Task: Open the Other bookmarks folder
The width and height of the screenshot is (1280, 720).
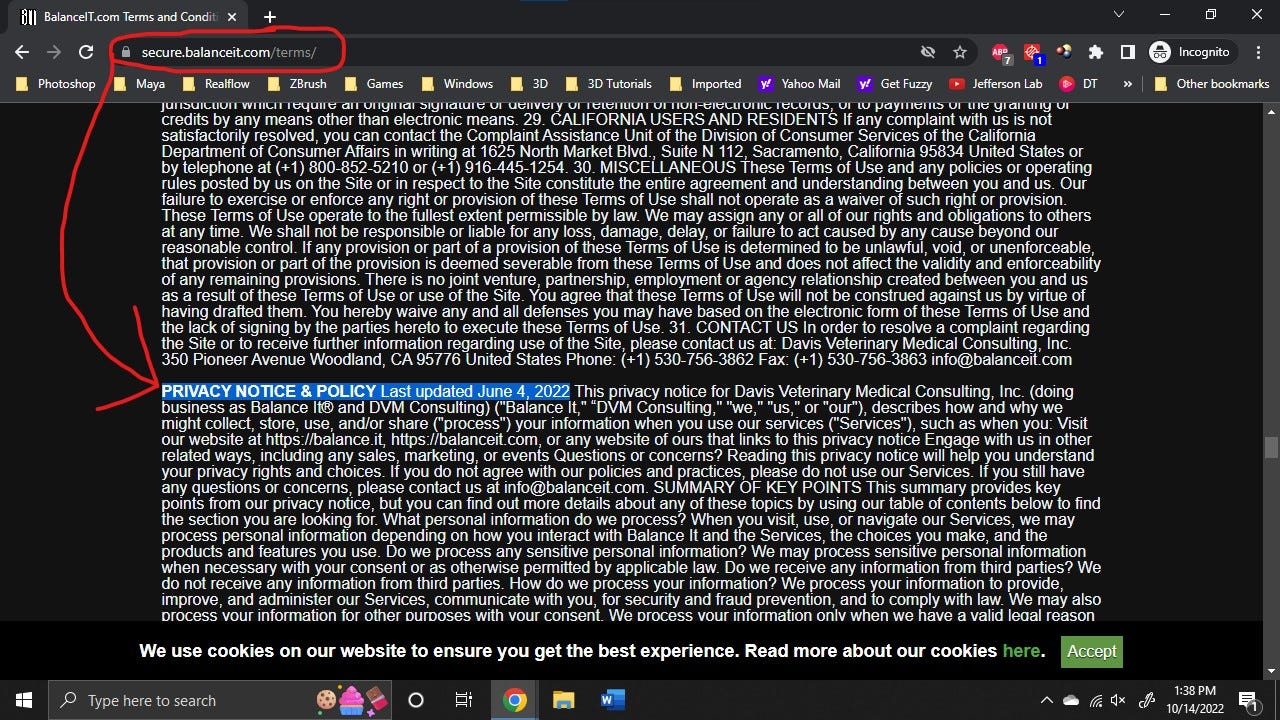Action: 1211,84
